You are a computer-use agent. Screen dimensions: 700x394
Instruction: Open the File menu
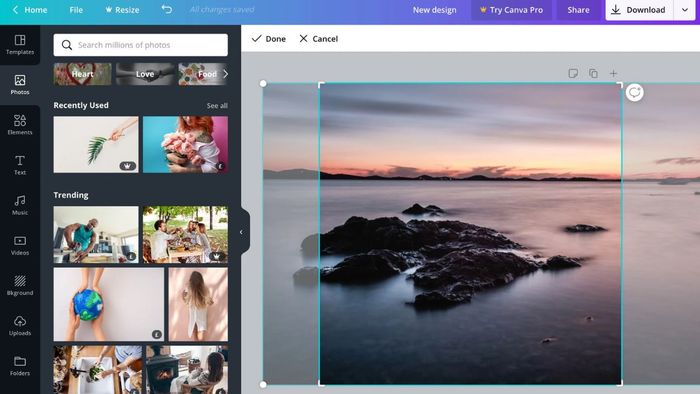point(76,10)
